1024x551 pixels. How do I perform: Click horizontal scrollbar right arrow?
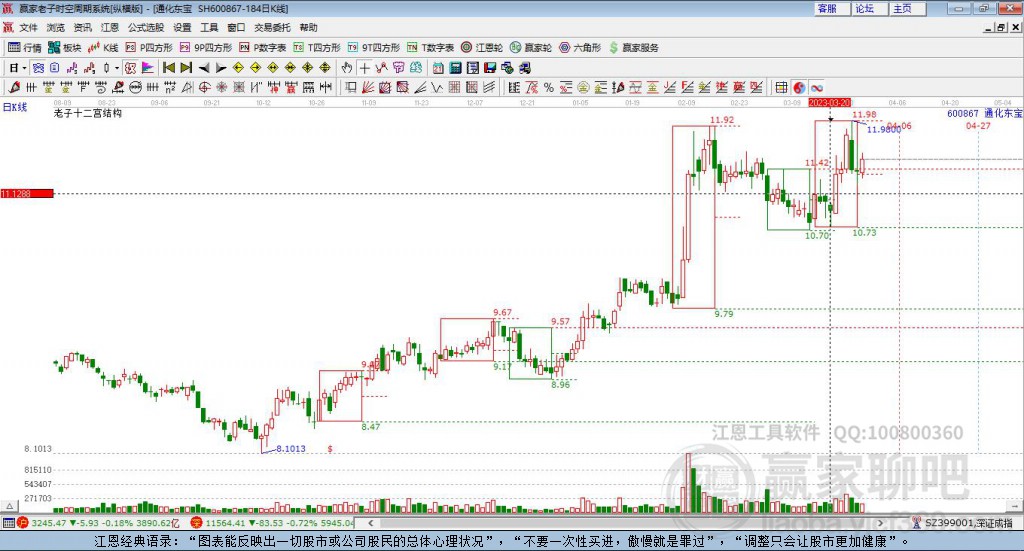880,523
